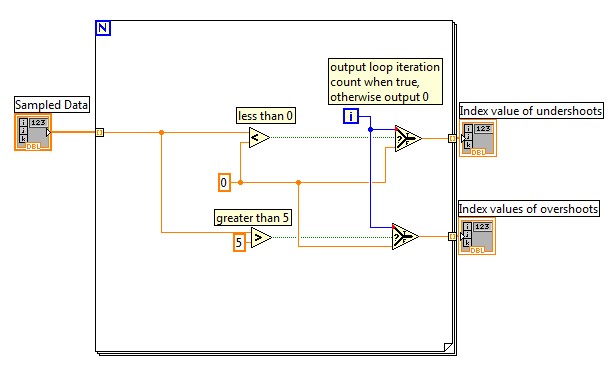Click the undershoots array indicator terminal
This screenshot has width=616, height=380.
[478, 138]
